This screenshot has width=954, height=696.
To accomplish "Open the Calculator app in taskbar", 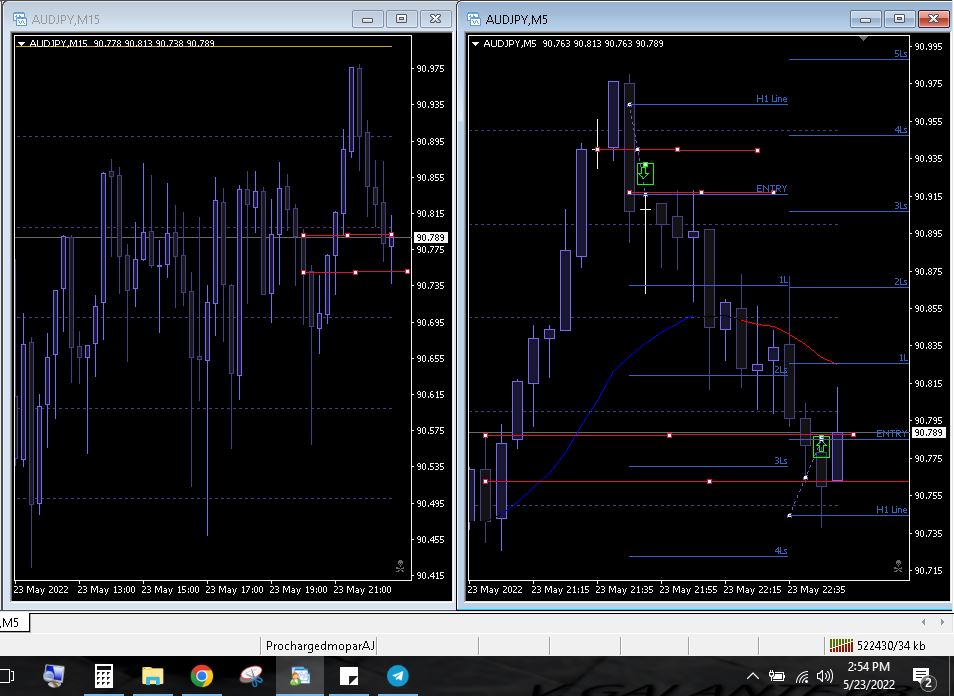I will tap(103, 676).
